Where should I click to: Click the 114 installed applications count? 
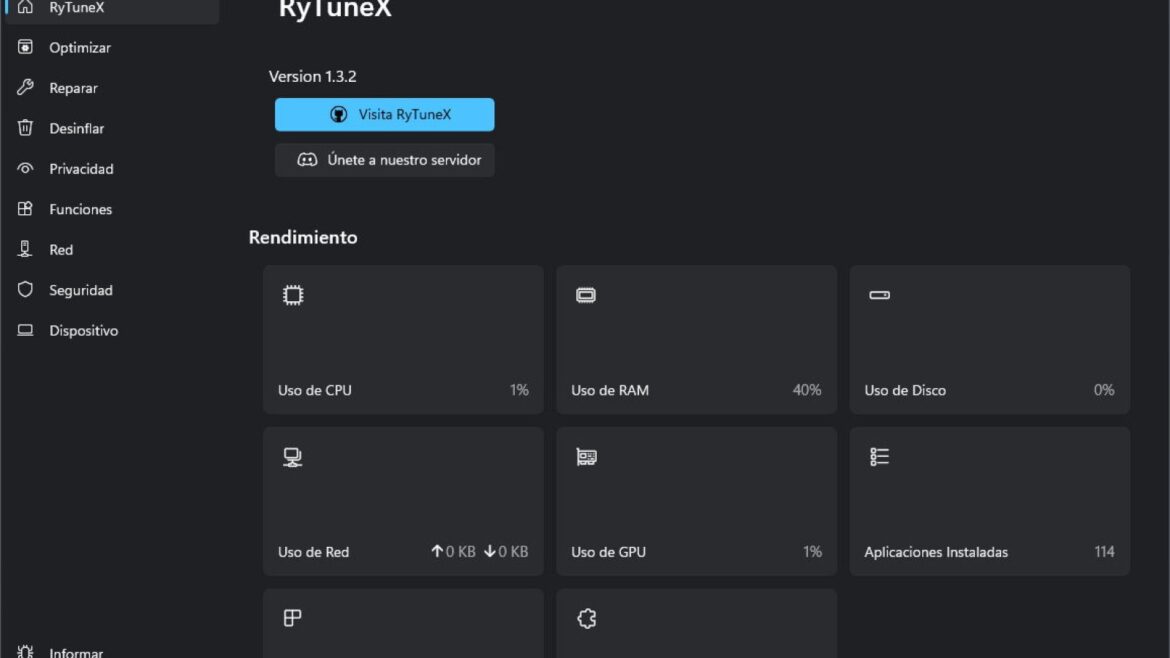point(1104,552)
